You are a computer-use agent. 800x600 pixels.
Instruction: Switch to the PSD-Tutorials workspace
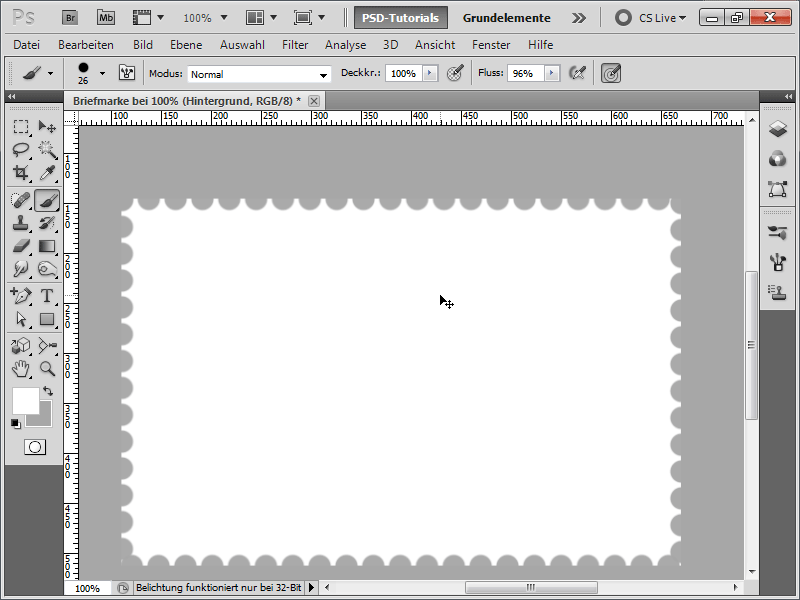pyautogui.click(x=401, y=18)
